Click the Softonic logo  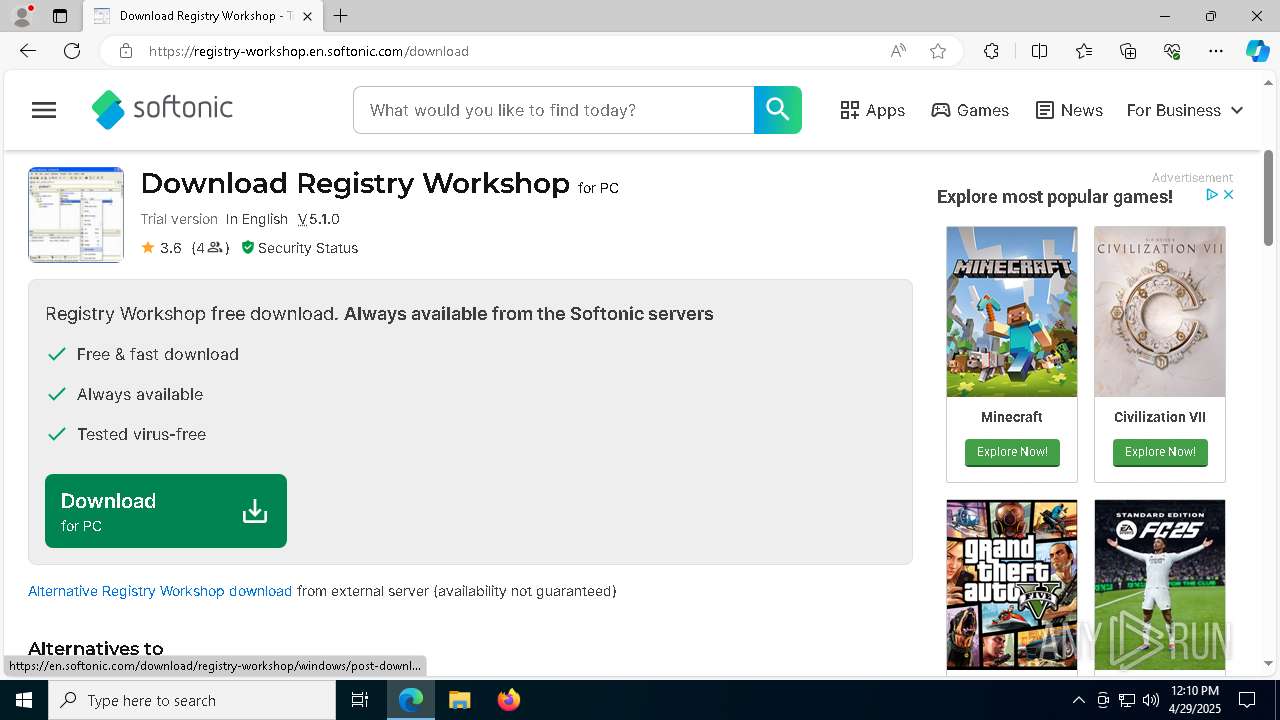(162, 110)
